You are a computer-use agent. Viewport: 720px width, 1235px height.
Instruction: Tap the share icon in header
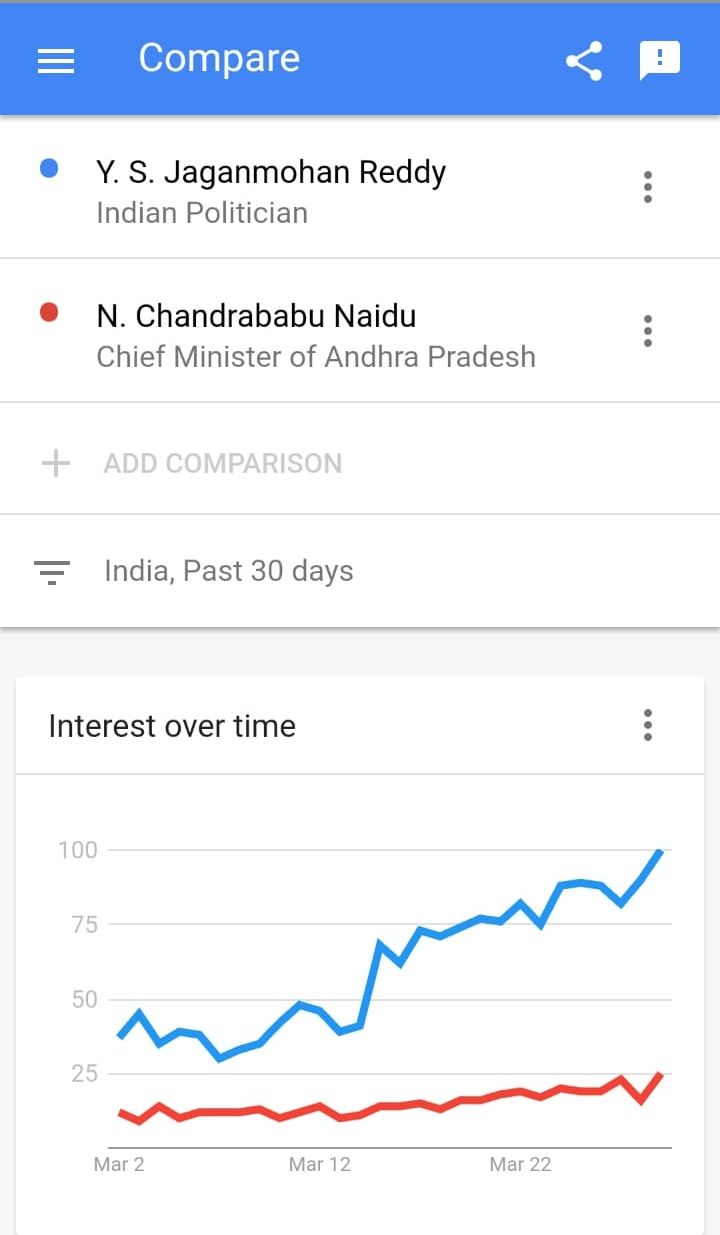[x=584, y=61]
